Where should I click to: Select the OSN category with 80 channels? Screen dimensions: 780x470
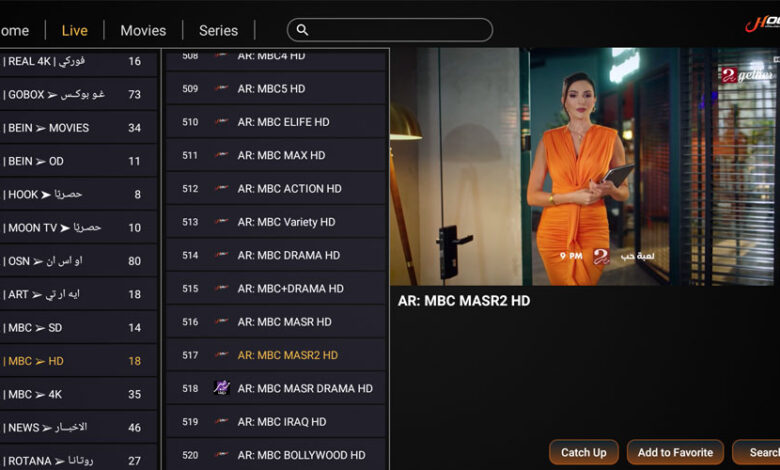pos(78,261)
